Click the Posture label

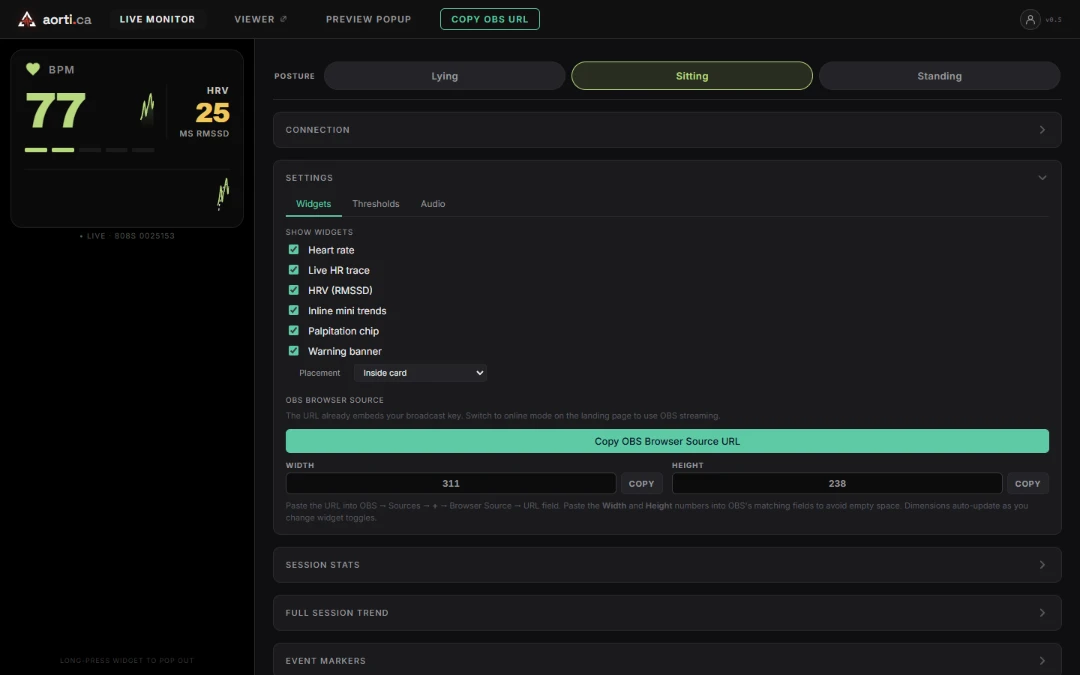pos(294,76)
